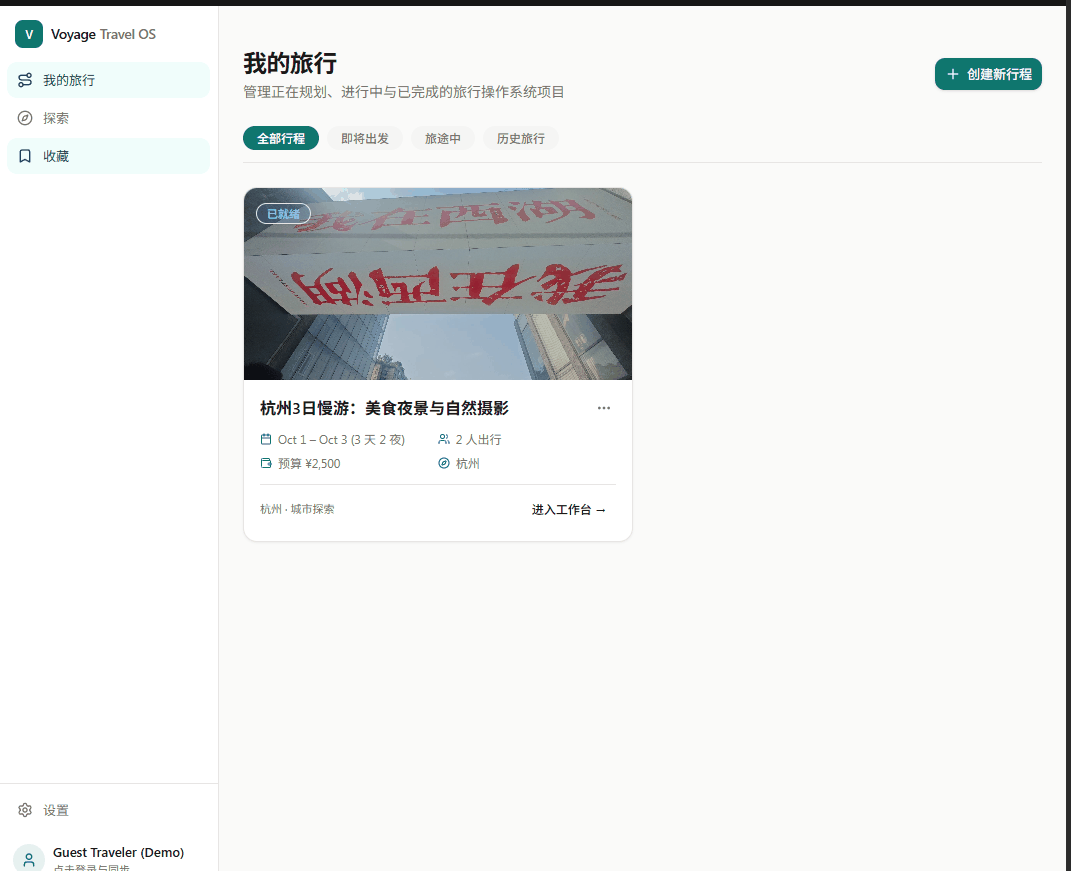Click the travelers icon next to 2 人出行

444,439
